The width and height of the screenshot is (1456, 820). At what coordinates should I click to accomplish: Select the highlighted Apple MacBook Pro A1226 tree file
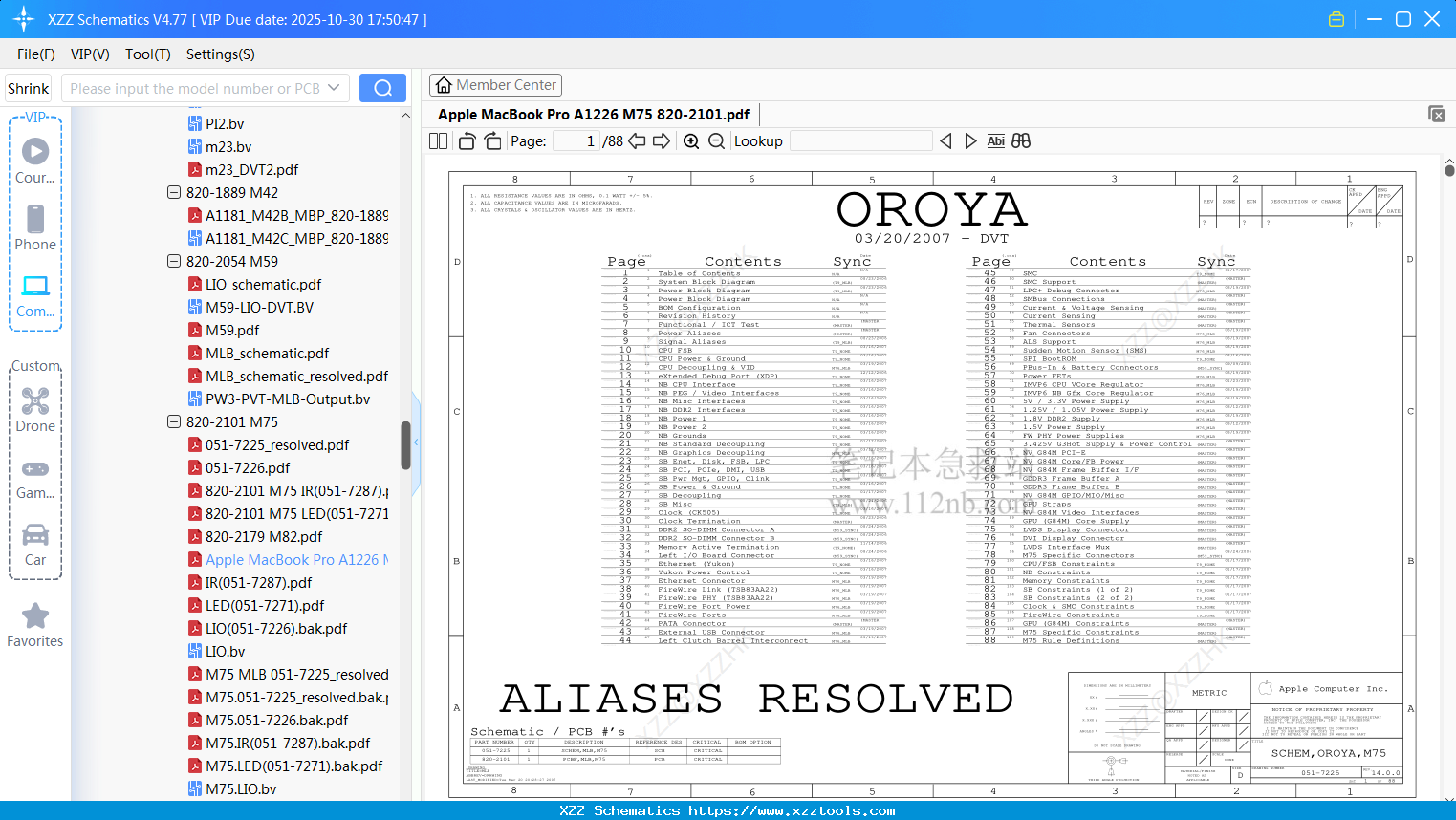click(x=296, y=559)
